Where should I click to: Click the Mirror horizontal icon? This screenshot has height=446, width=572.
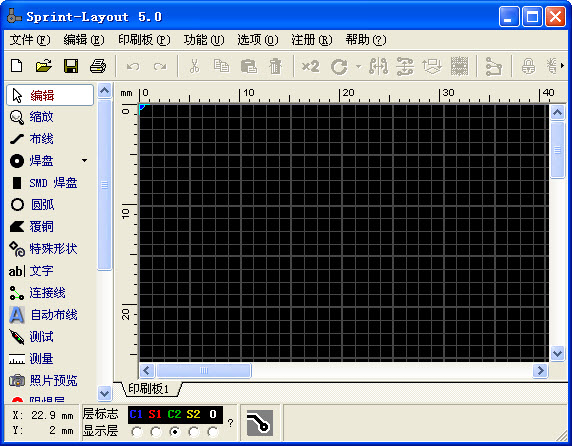click(378, 66)
